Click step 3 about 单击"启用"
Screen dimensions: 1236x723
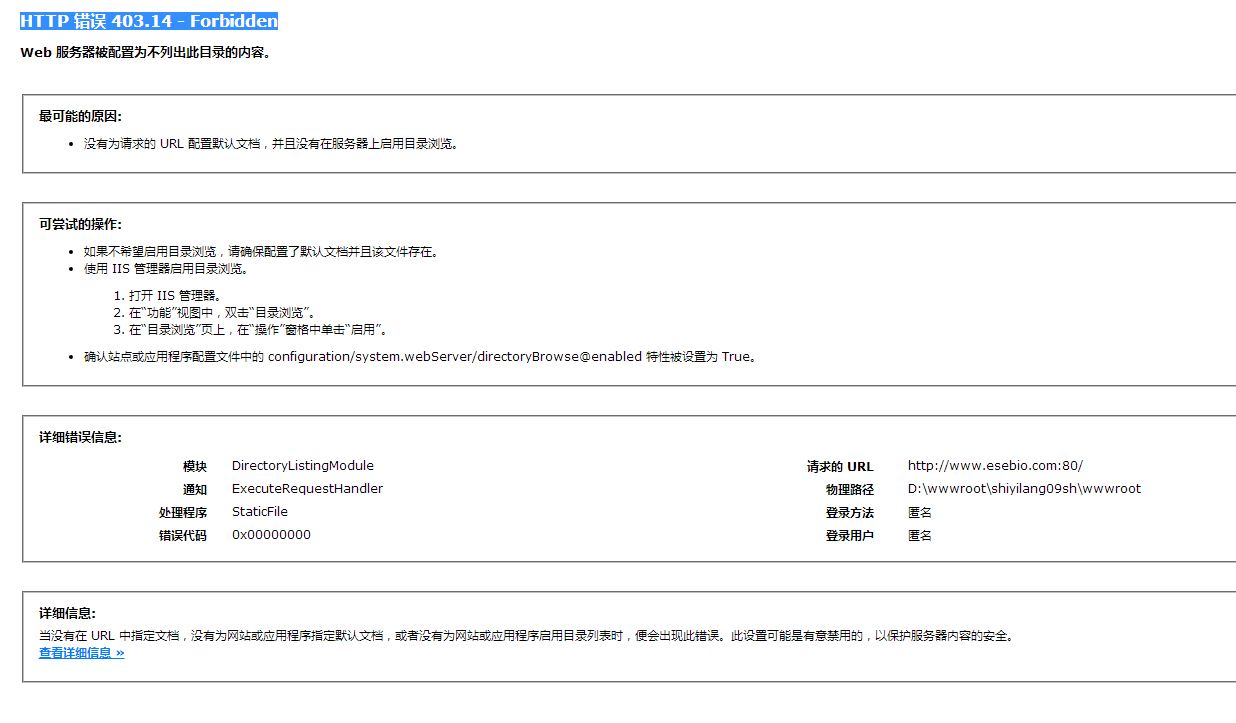[x=255, y=330]
